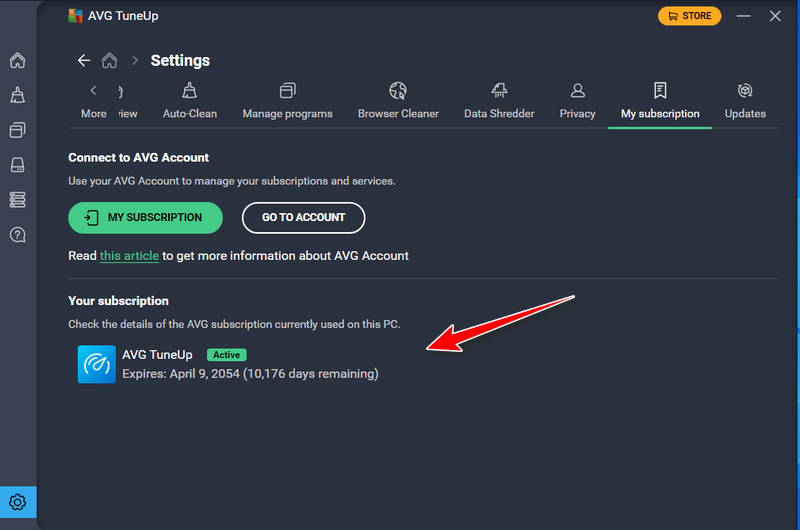
Task: Click the home breadcrumb icon beside Settings
Action: (109, 60)
